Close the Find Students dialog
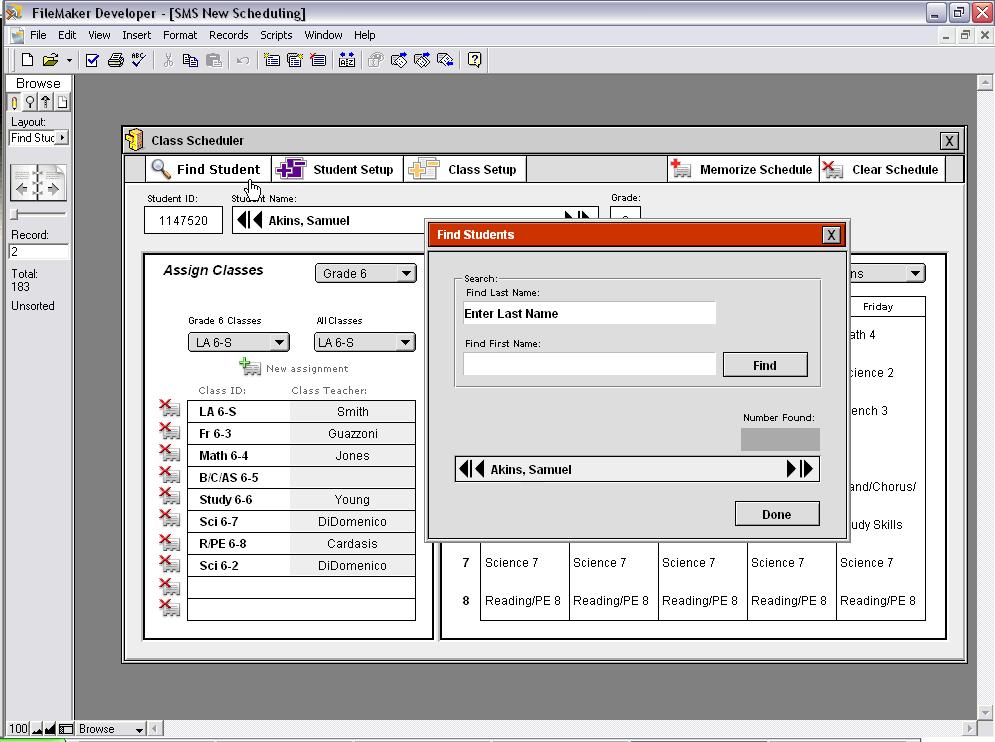This screenshot has height=742, width=995. (831, 235)
